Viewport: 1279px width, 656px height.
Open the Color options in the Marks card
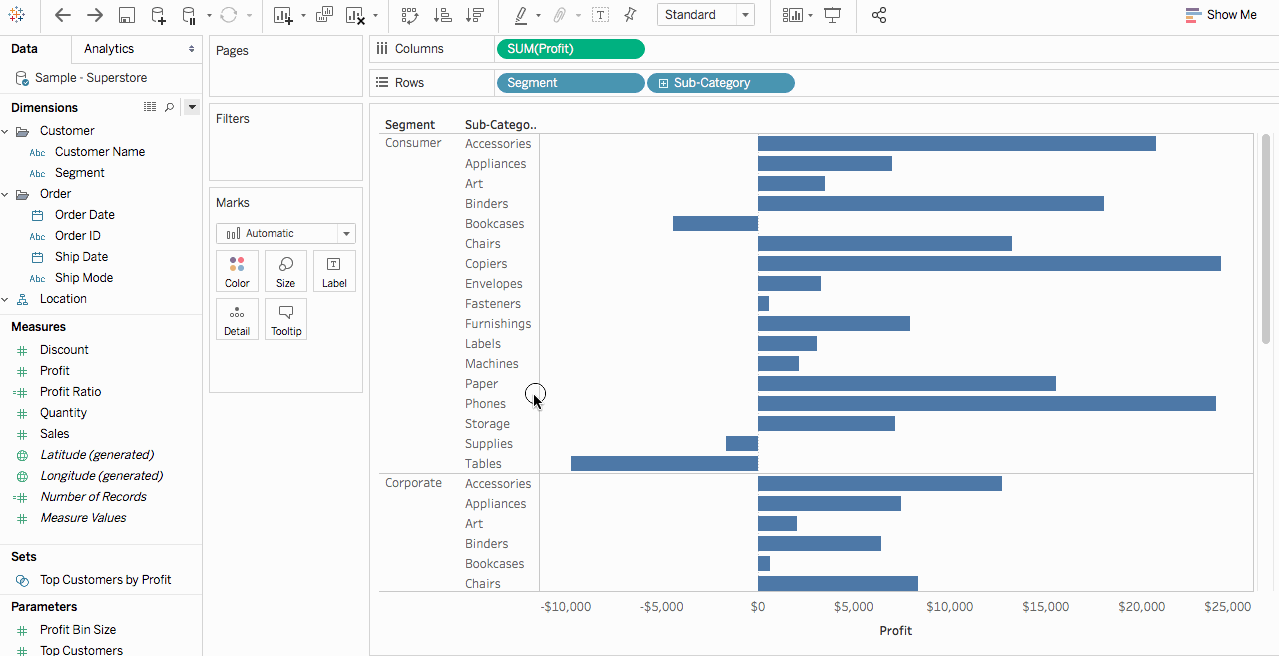(x=237, y=270)
